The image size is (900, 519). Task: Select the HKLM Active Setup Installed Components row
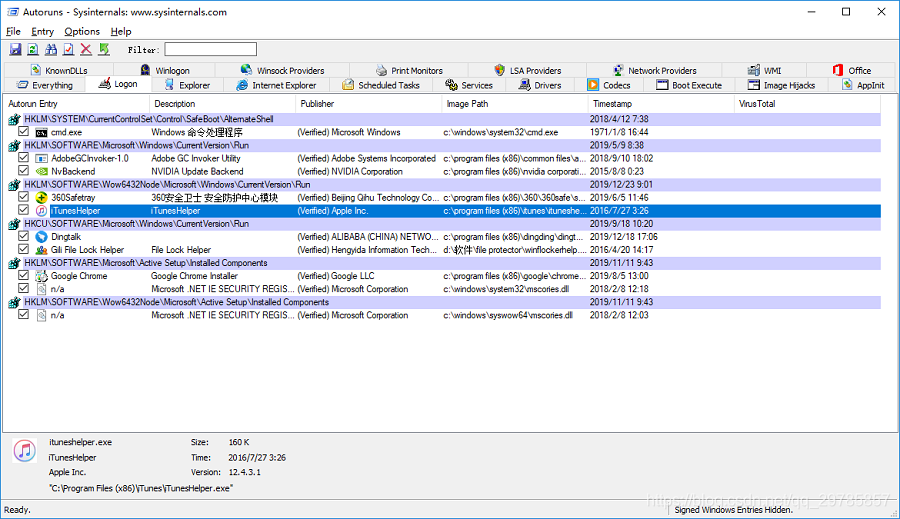[444, 263]
